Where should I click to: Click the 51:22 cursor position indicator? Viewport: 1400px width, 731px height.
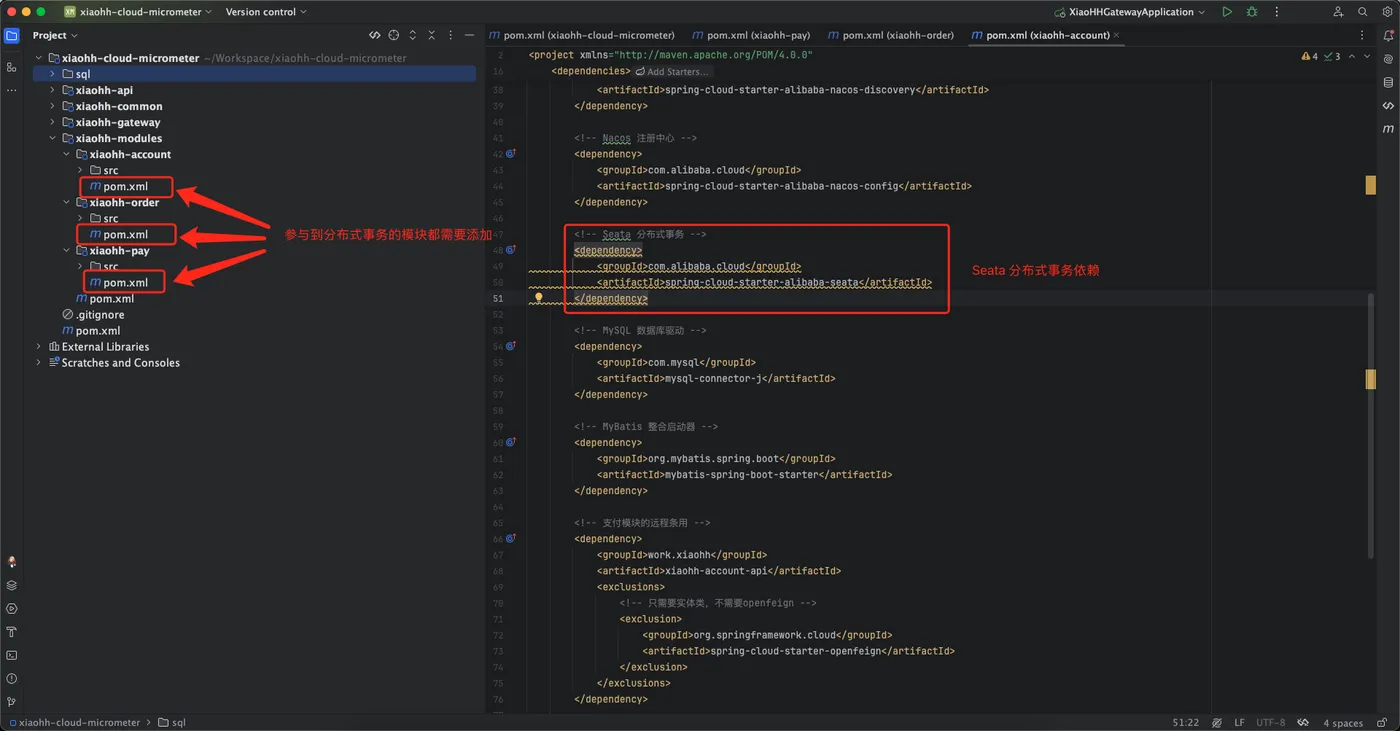1185,722
